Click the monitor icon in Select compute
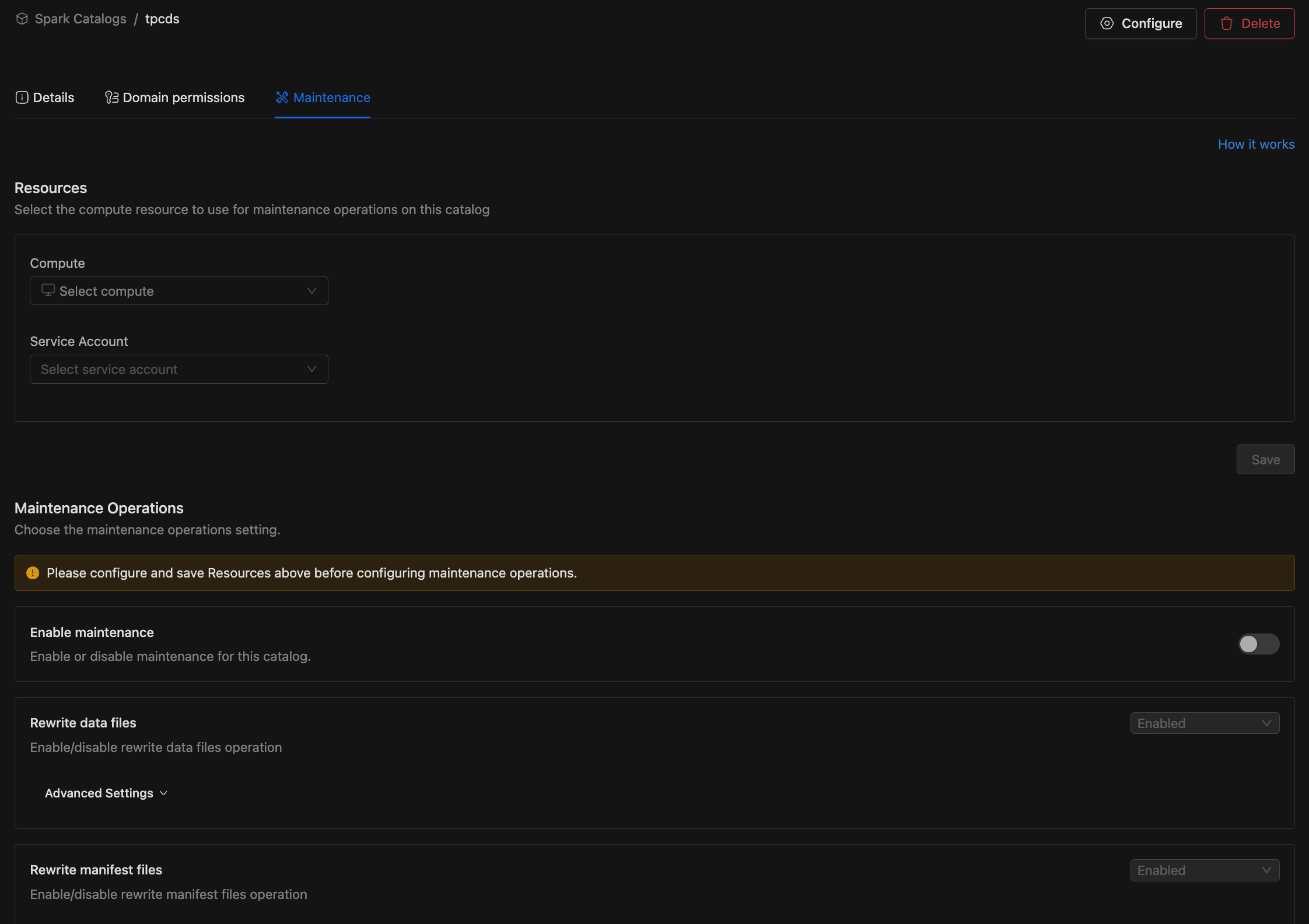Image resolution: width=1309 pixels, height=924 pixels. pyautogui.click(x=48, y=290)
